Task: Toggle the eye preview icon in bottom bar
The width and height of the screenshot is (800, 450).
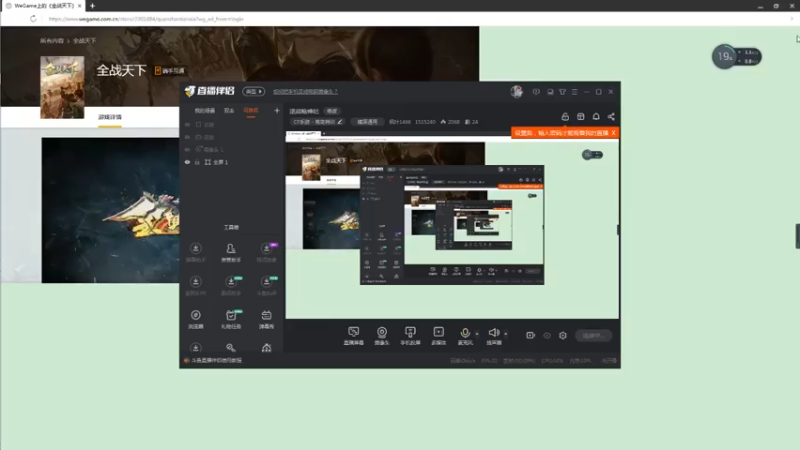Action: coord(547,335)
